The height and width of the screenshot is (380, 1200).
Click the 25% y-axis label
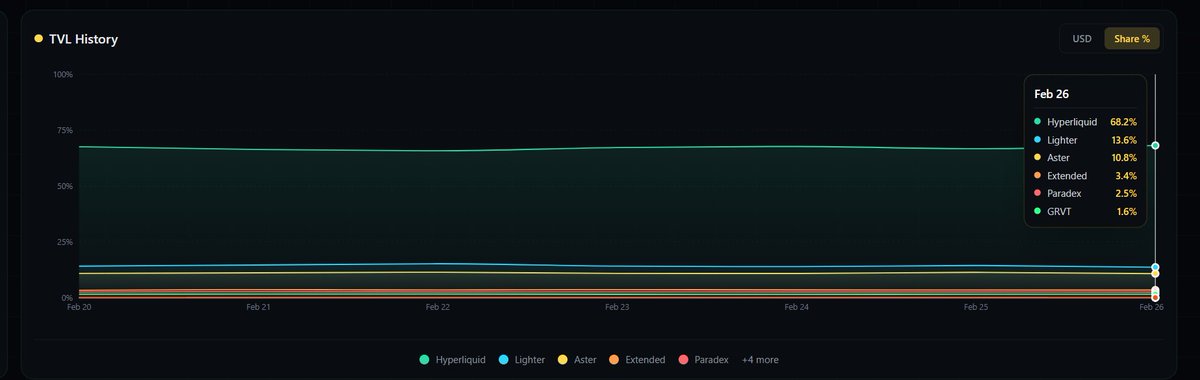64,242
